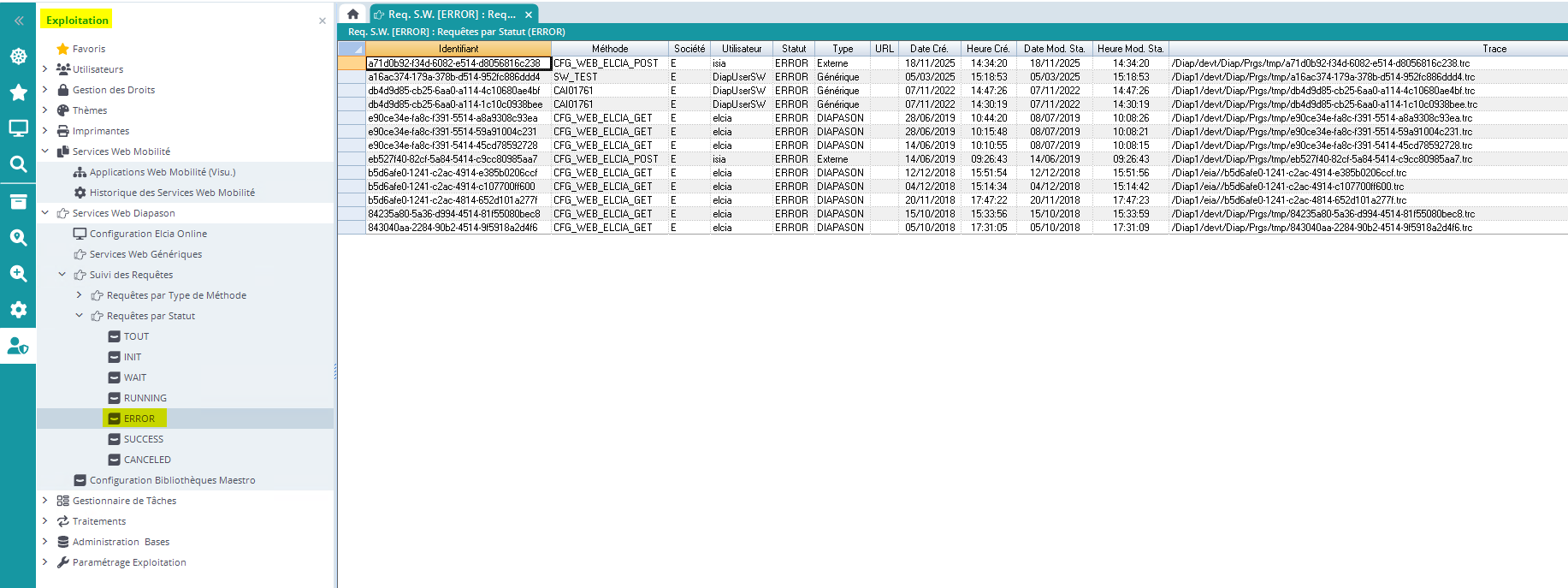
Task: Open Historique des Services Web Mobilité
Action: pos(172,193)
